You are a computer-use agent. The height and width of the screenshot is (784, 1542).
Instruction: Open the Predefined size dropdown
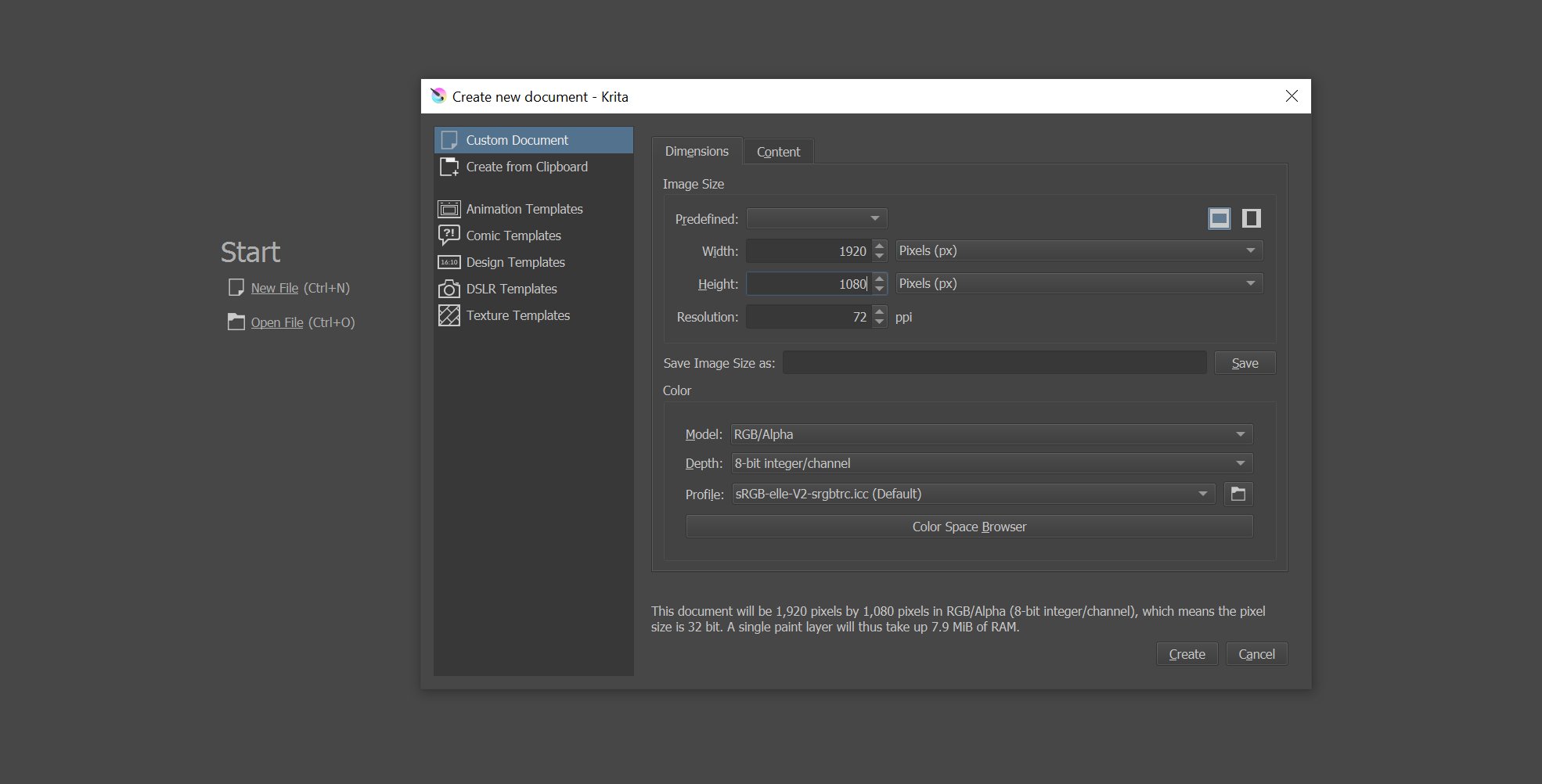[x=816, y=218]
